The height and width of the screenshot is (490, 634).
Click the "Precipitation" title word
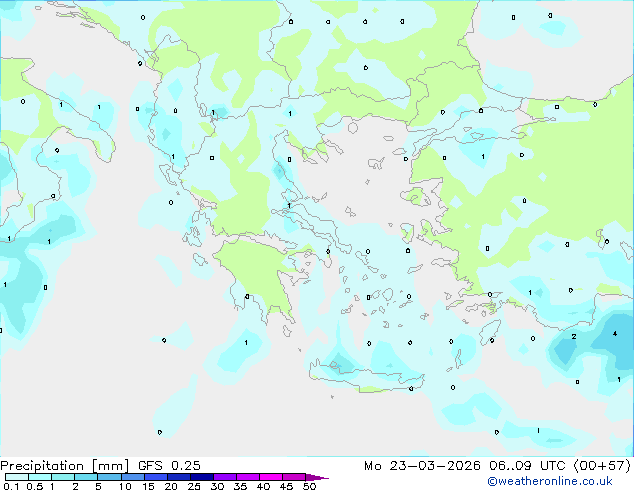point(42,466)
